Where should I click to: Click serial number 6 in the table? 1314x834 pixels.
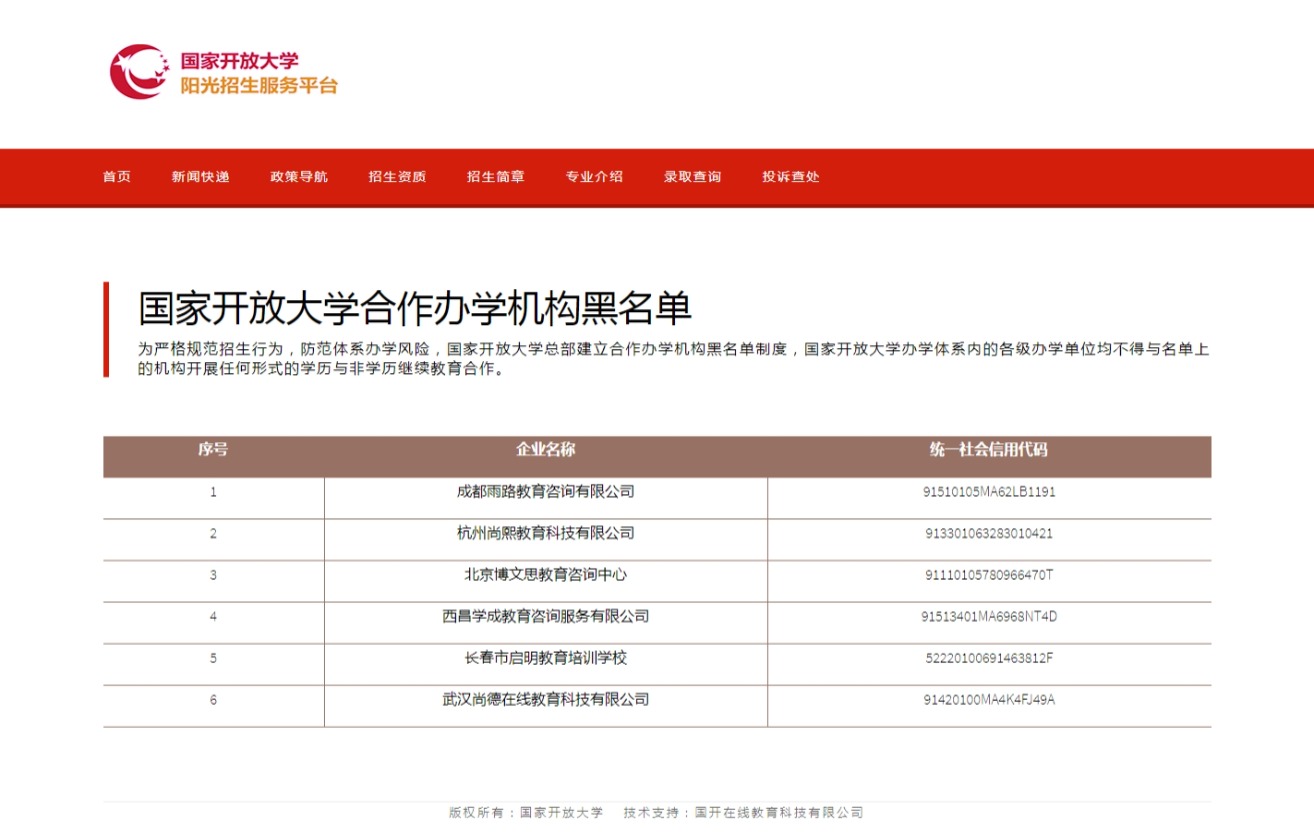coord(213,699)
